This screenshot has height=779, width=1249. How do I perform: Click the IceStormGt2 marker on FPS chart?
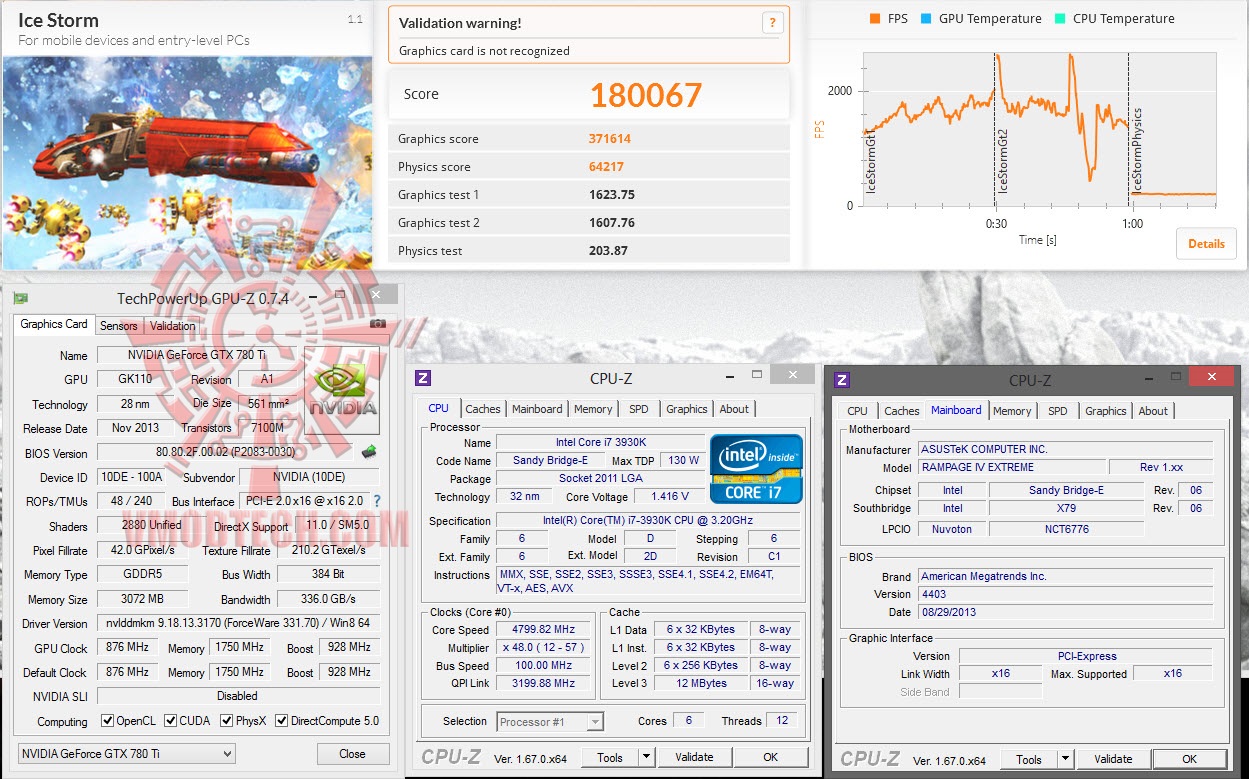pos(1003,160)
